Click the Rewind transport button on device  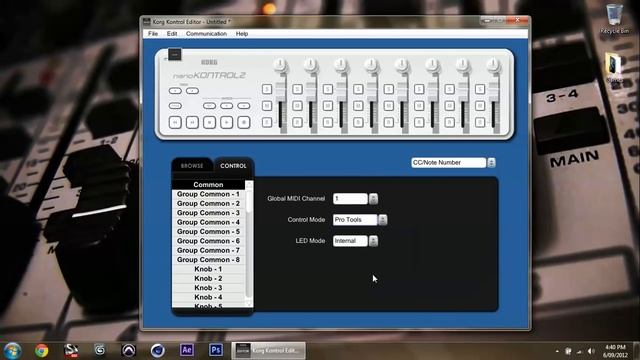pos(175,122)
